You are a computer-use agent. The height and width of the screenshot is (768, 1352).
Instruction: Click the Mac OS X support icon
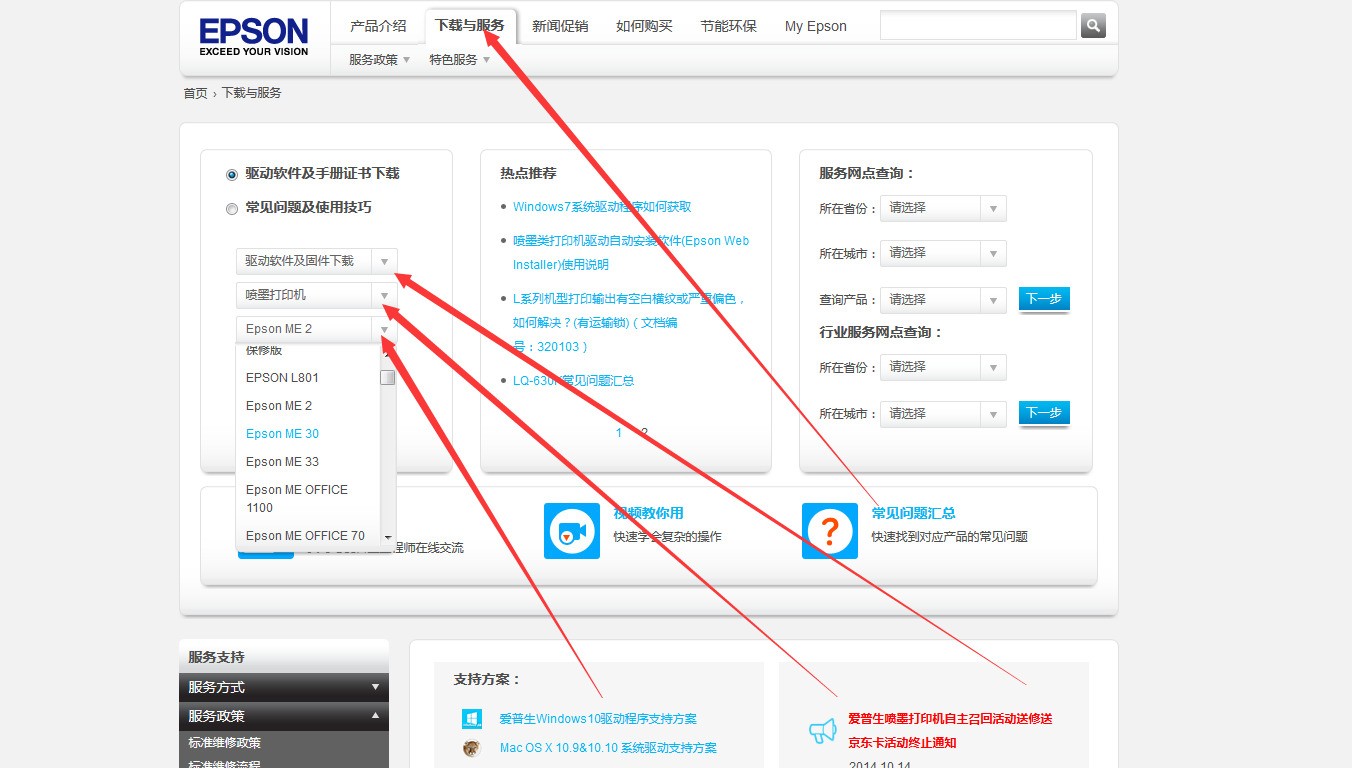(x=472, y=748)
